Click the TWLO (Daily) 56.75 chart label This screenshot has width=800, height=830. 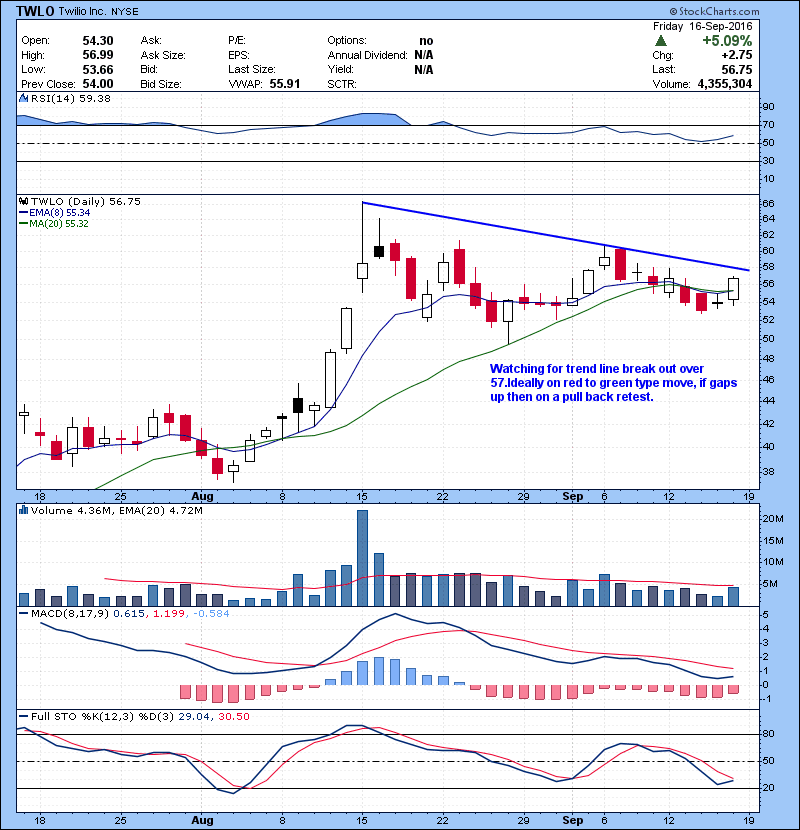tap(86, 201)
